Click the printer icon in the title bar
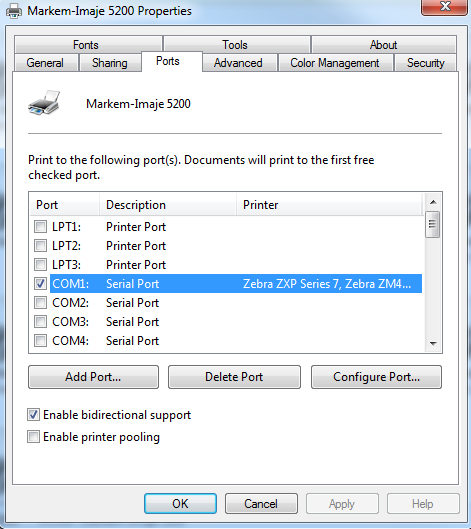The image size is (471, 529). pos(14,11)
